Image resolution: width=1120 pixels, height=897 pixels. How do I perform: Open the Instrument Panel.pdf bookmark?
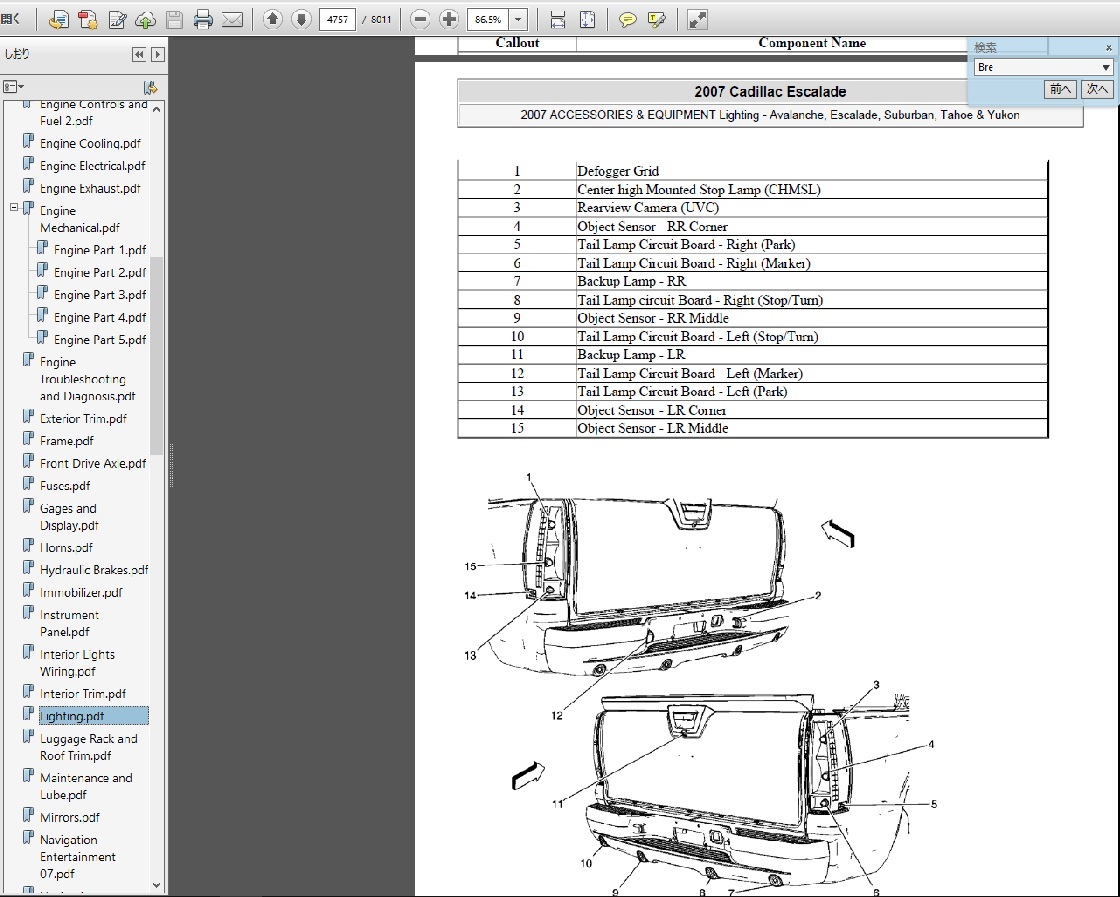tap(69, 623)
